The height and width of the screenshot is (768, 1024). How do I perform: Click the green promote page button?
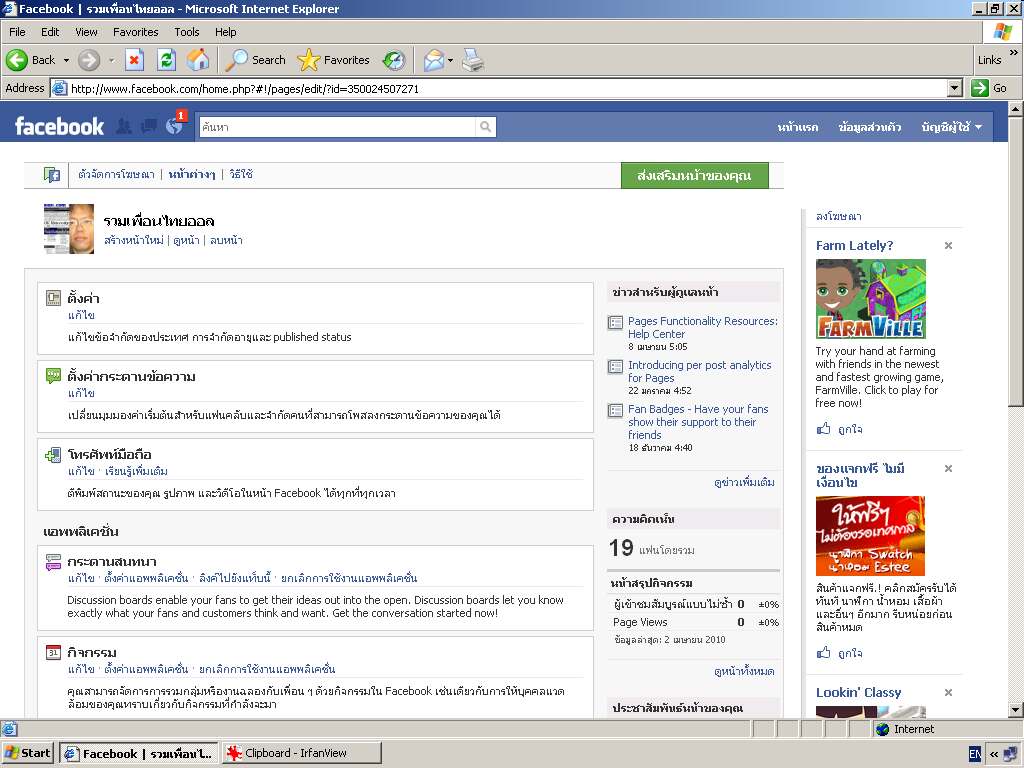[x=694, y=175]
